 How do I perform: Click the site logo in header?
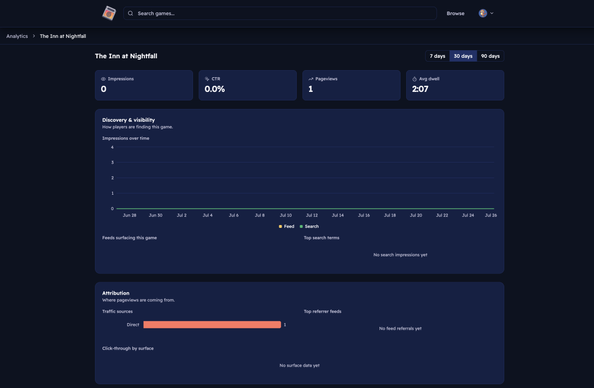point(109,13)
